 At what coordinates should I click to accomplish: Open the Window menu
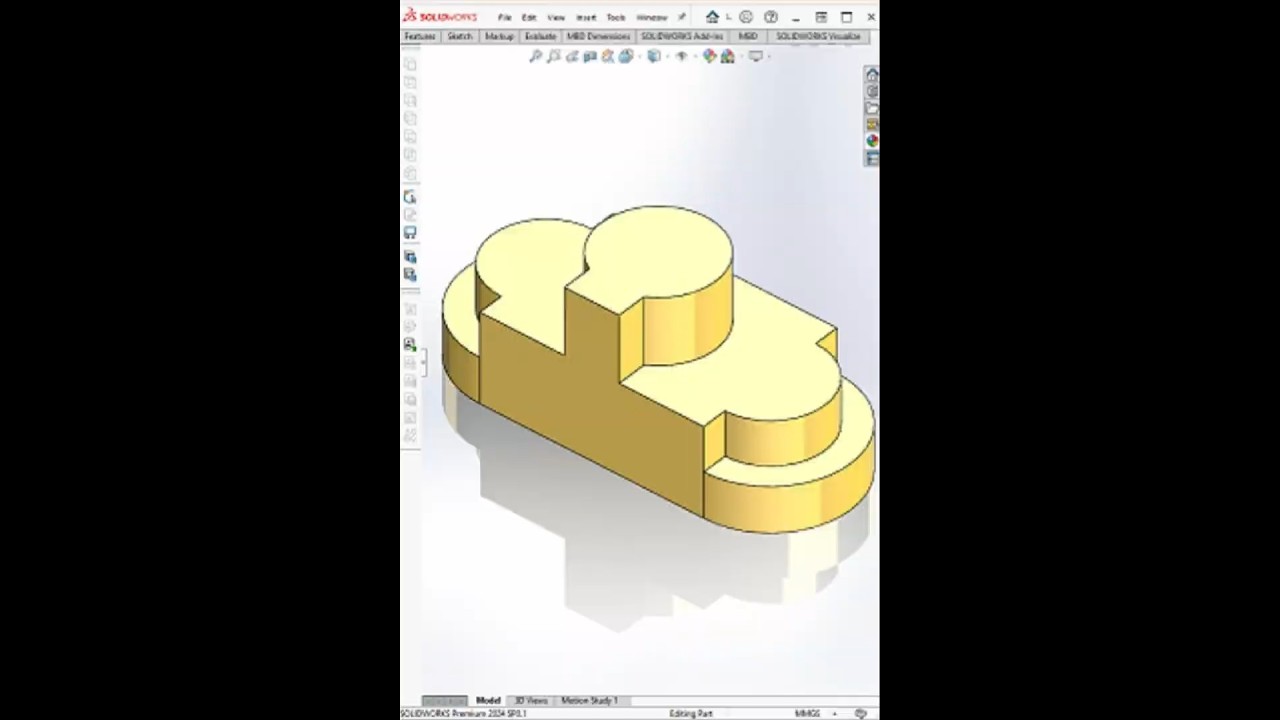tap(652, 17)
